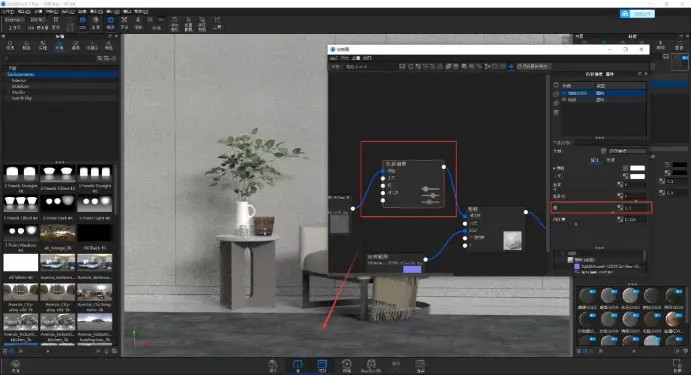This screenshot has height=375, width=692.
Task: Click the output socket of the color adjust node
Action: coord(444,167)
